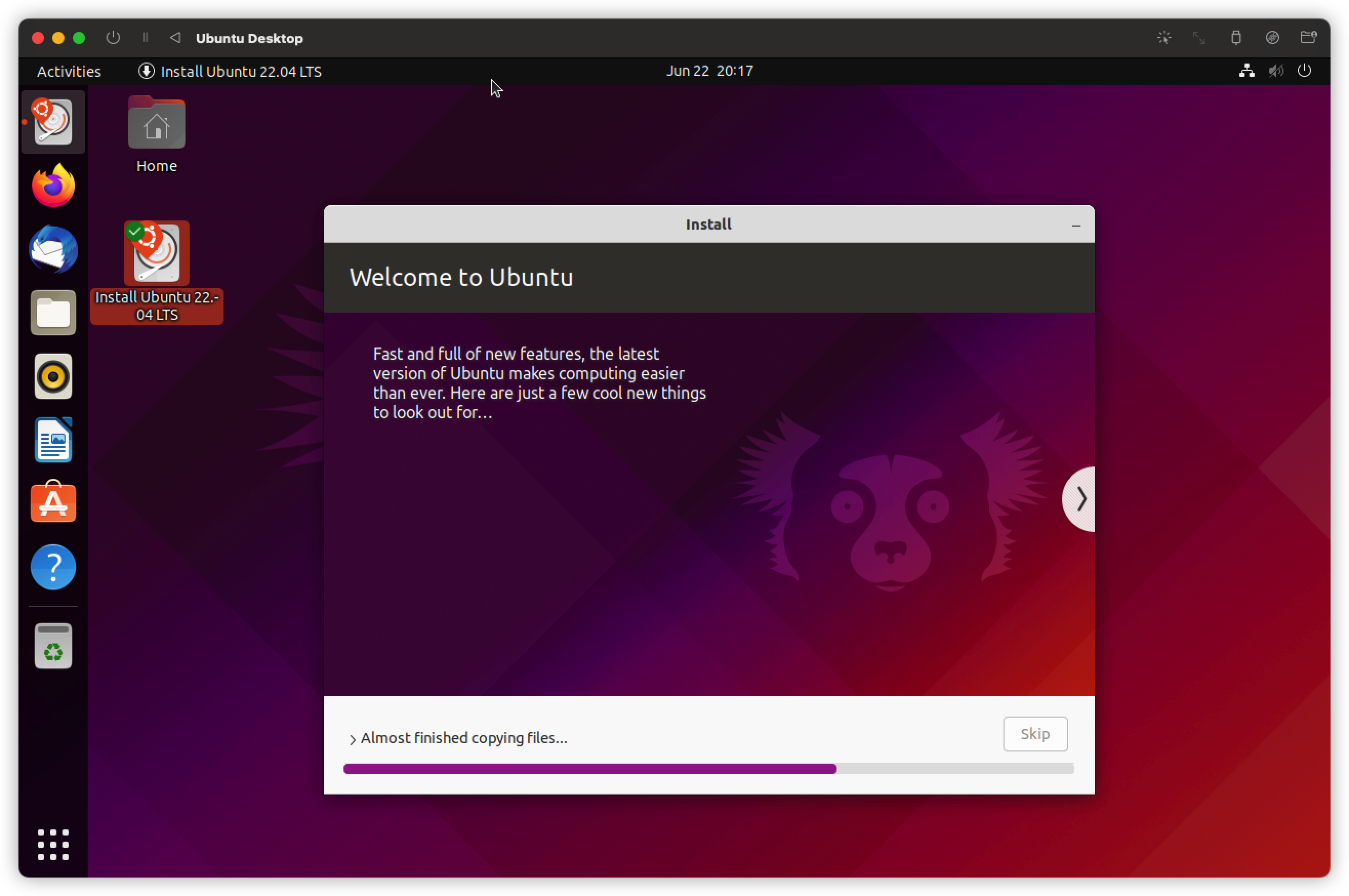Click the VM resize display icon
1349x896 pixels.
1199,38
